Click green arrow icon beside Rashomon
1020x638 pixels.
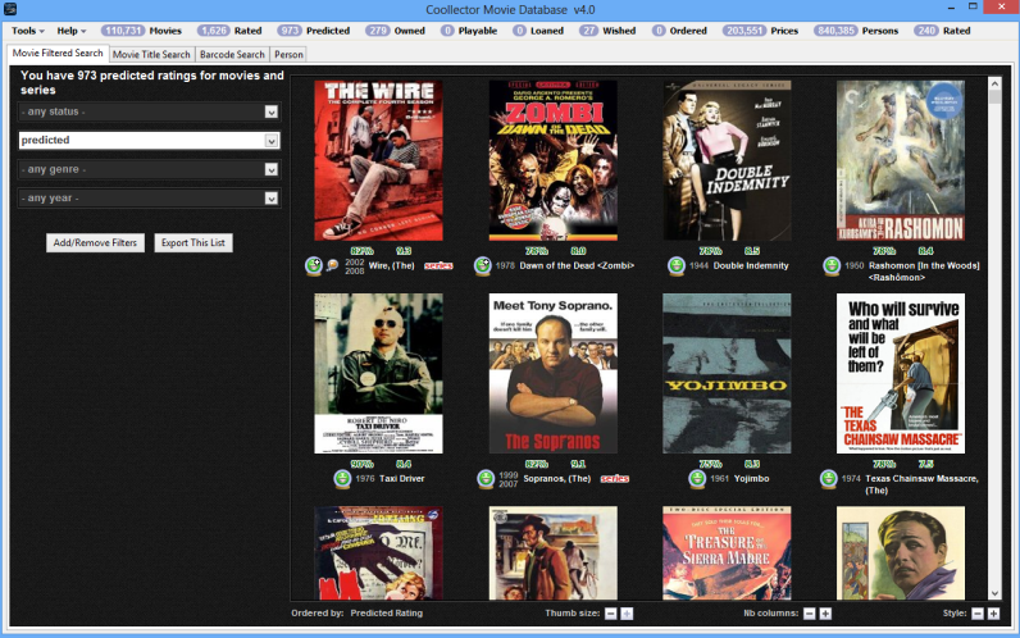tap(831, 265)
